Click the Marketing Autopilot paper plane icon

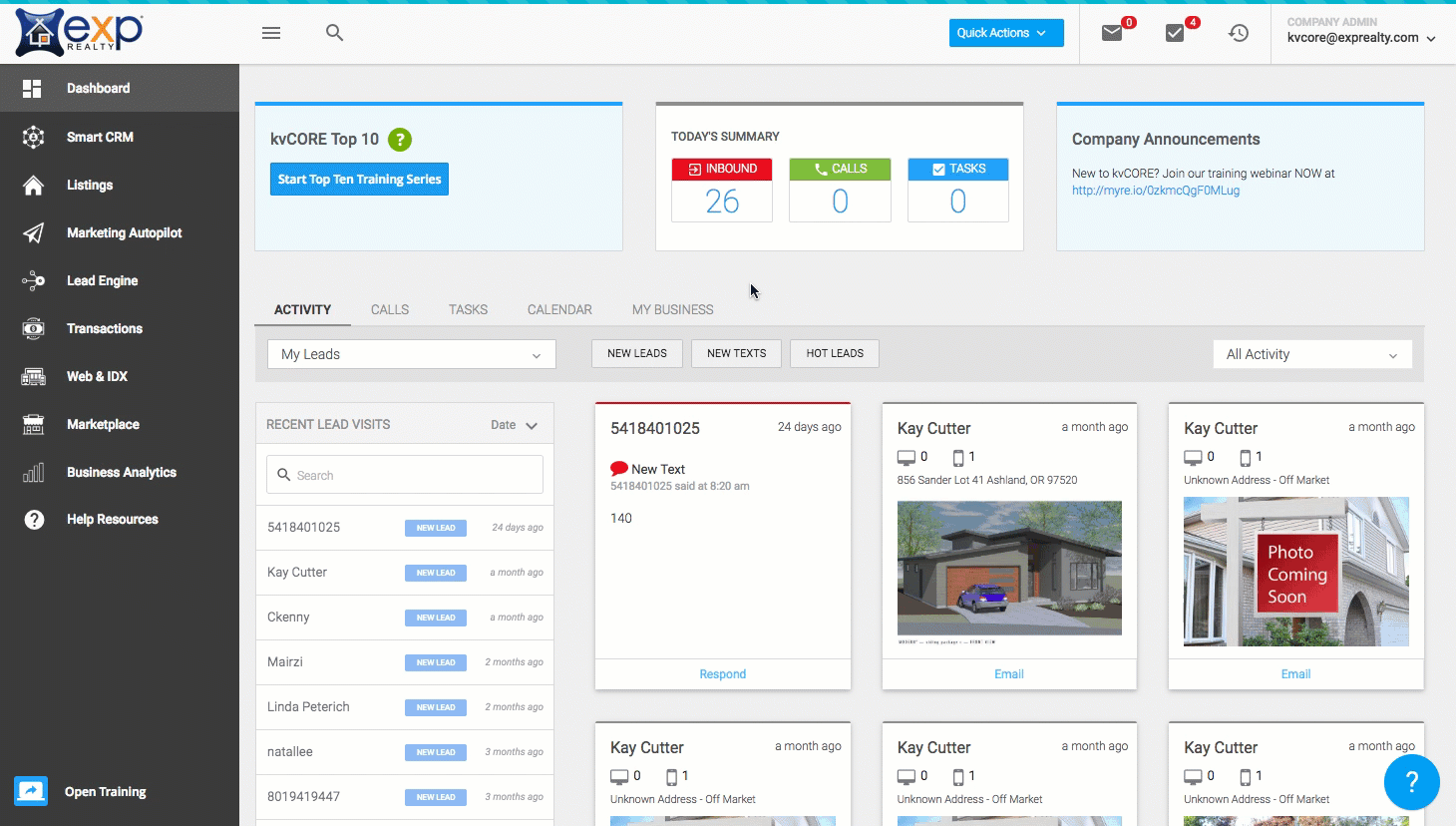pyautogui.click(x=33, y=232)
